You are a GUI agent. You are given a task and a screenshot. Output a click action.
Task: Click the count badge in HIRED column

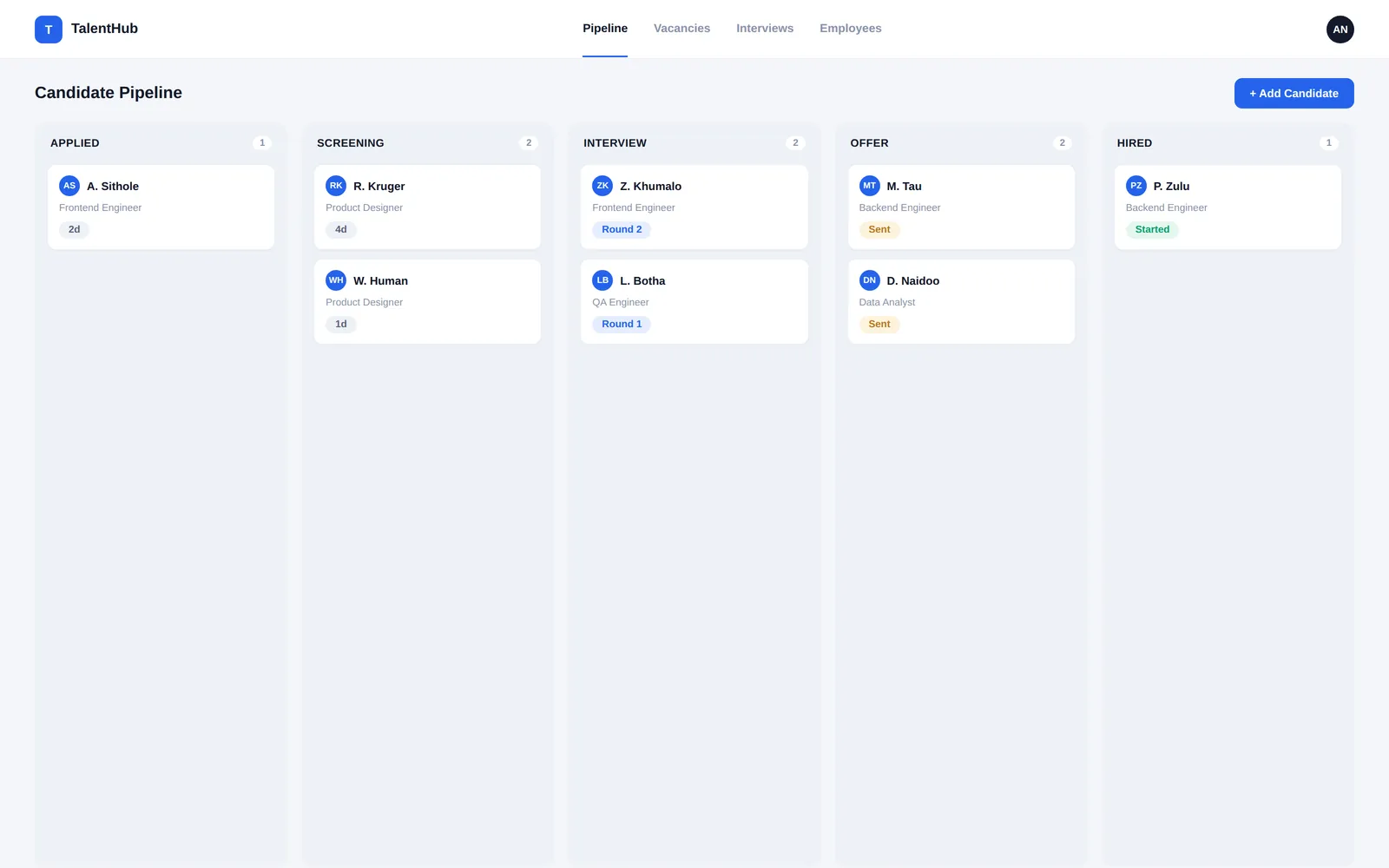1328,143
